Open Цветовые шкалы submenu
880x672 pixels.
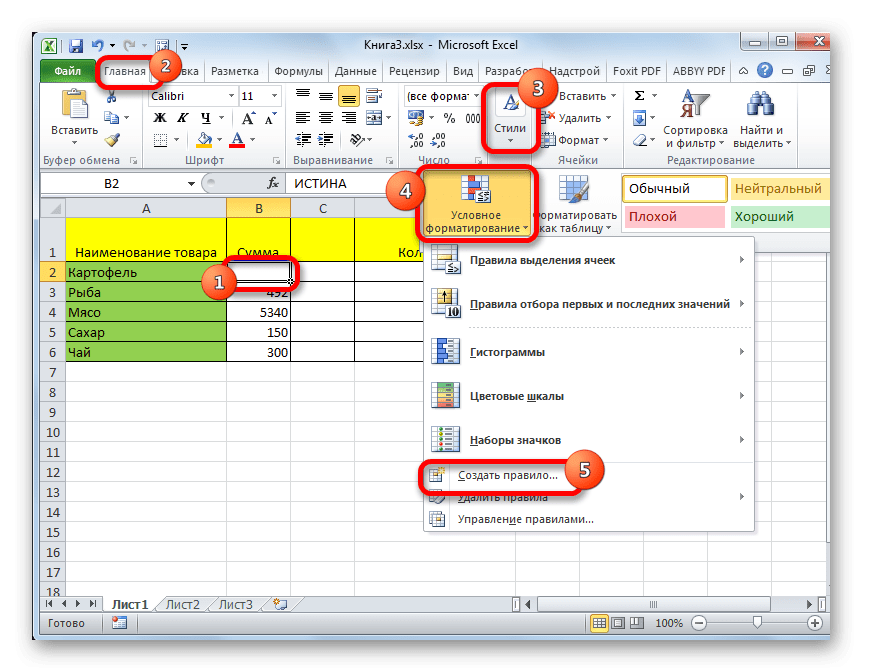[x=589, y=396]
